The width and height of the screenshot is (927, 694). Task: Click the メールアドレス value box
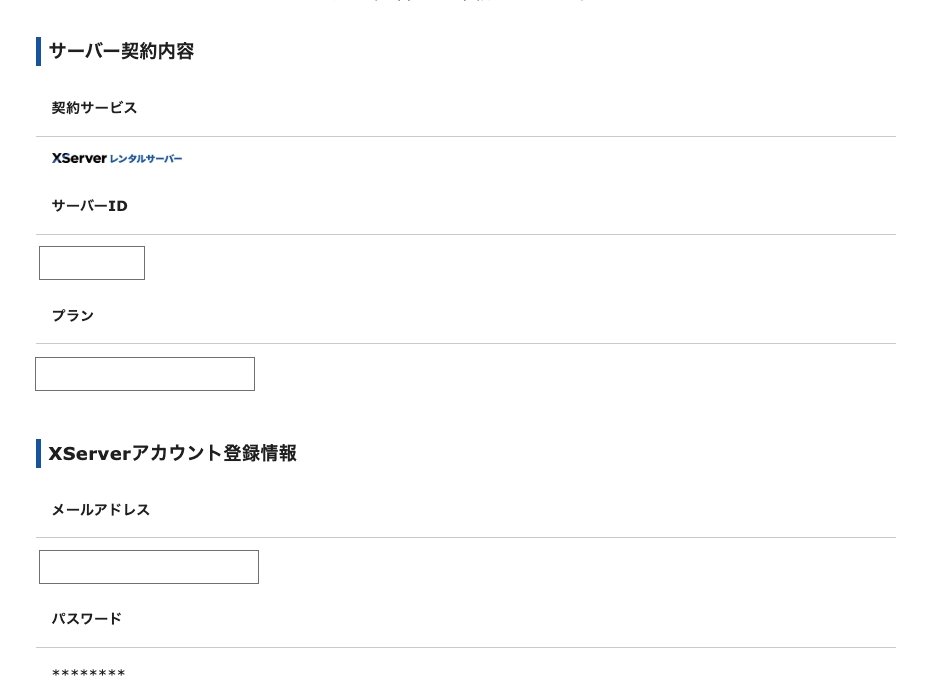pyautogui.click(x=149, y=567)
